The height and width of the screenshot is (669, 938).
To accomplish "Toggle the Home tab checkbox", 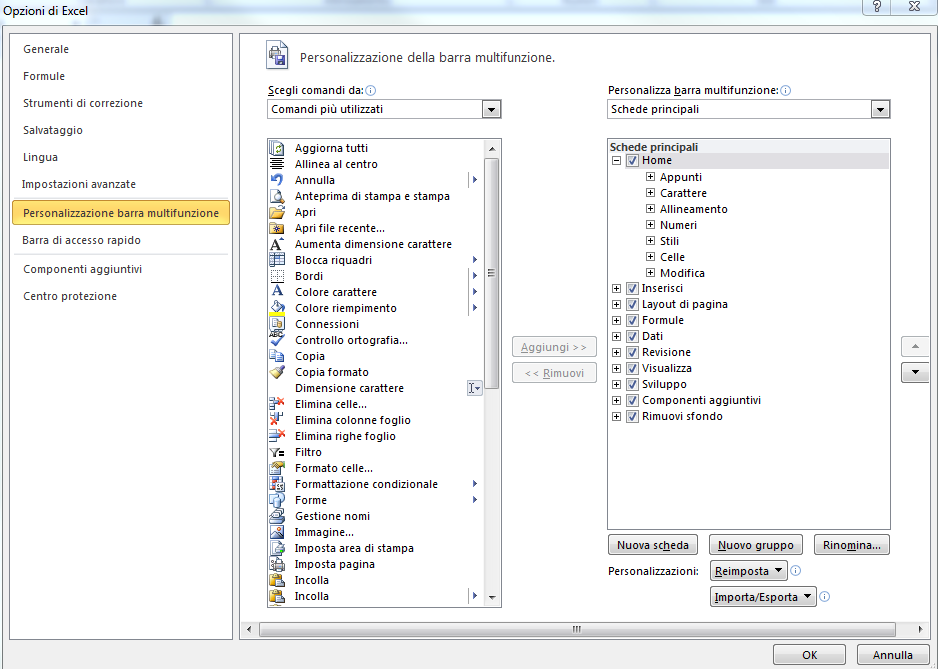I will [x=632, y=160].
